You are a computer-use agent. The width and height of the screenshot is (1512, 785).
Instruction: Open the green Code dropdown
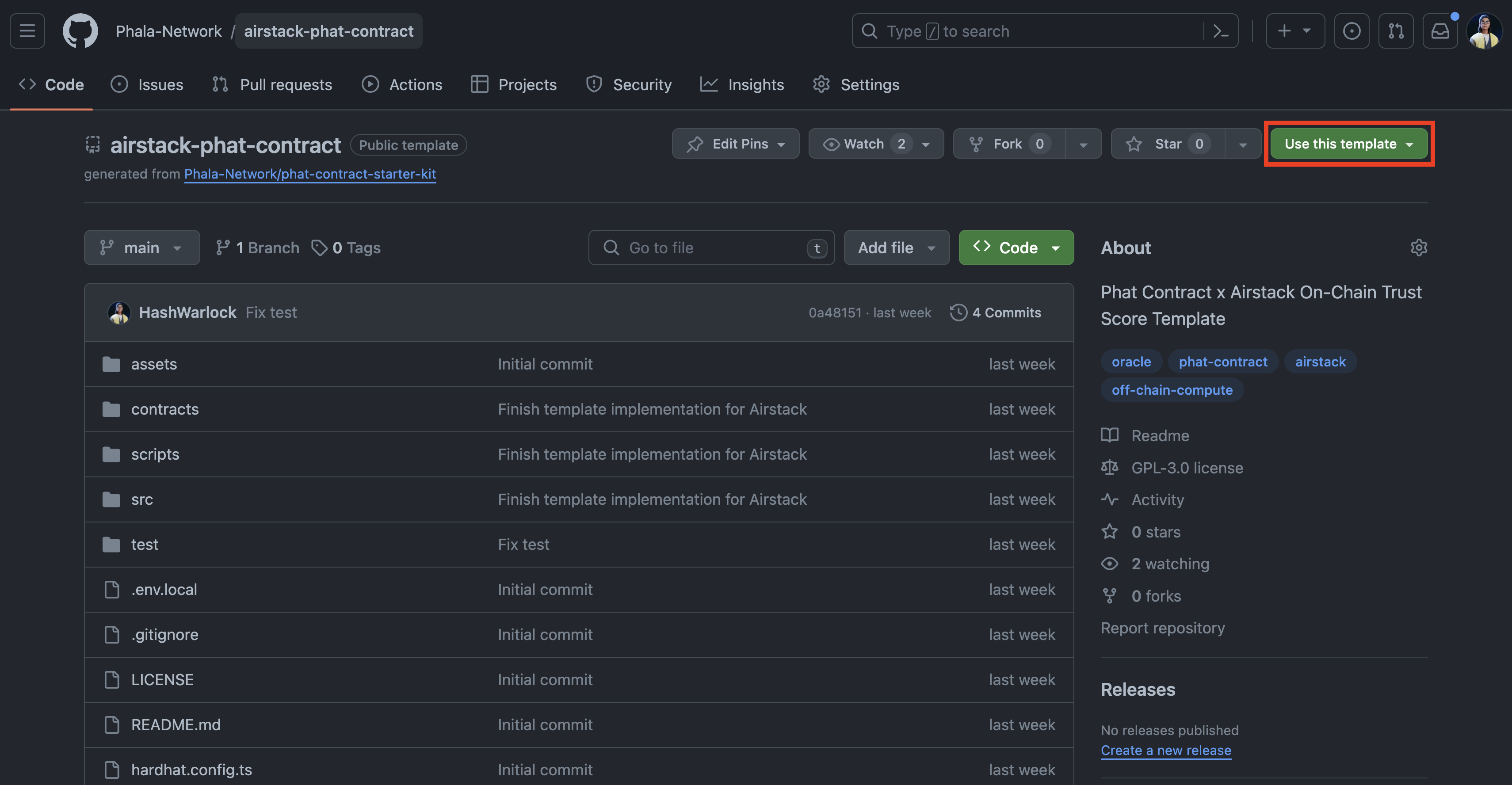tap(1016, 248)
